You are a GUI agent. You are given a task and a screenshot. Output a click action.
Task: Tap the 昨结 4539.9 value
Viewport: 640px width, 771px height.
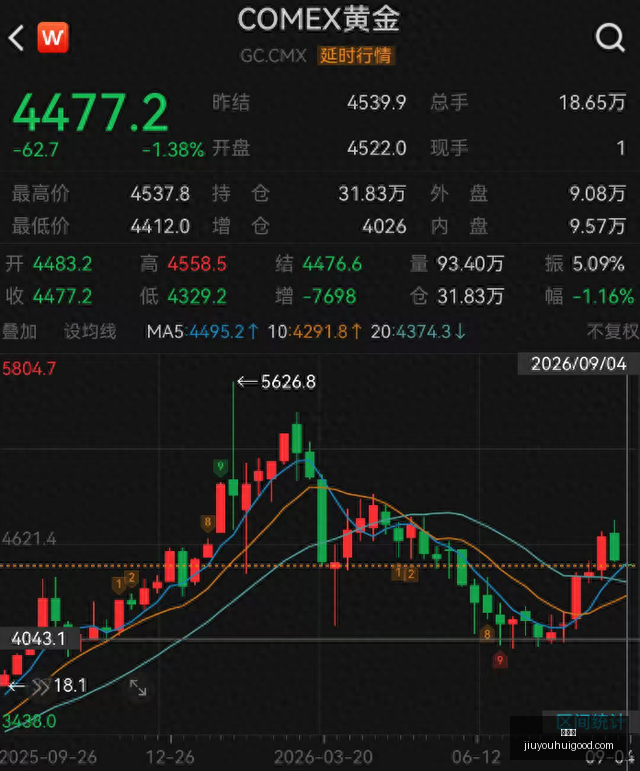point(377,103)
